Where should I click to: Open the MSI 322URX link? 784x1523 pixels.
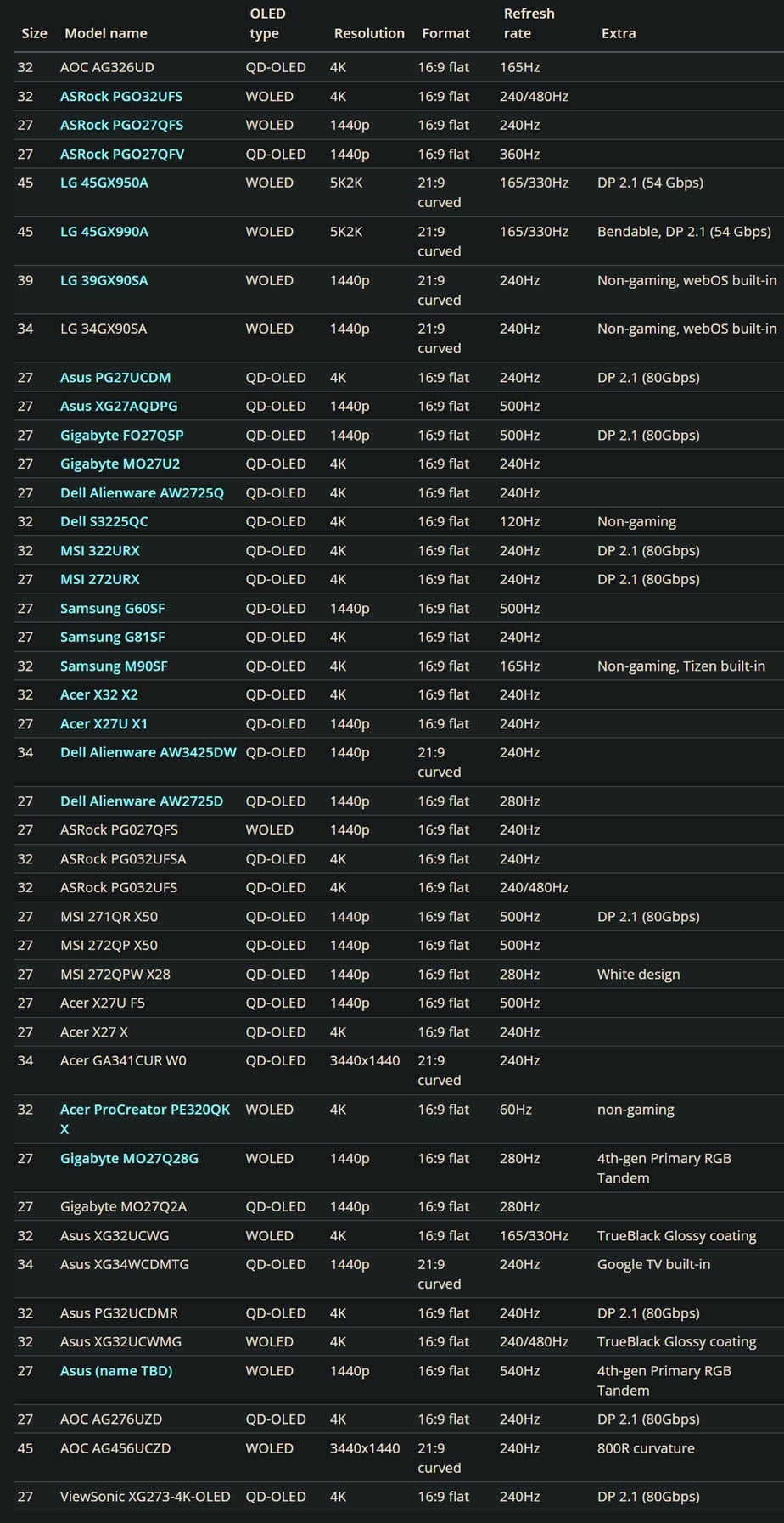tap(100, 551)
